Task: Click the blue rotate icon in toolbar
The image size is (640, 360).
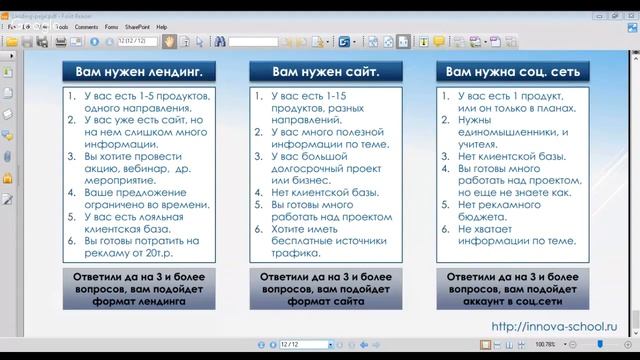Action: (x=344, y=42)
